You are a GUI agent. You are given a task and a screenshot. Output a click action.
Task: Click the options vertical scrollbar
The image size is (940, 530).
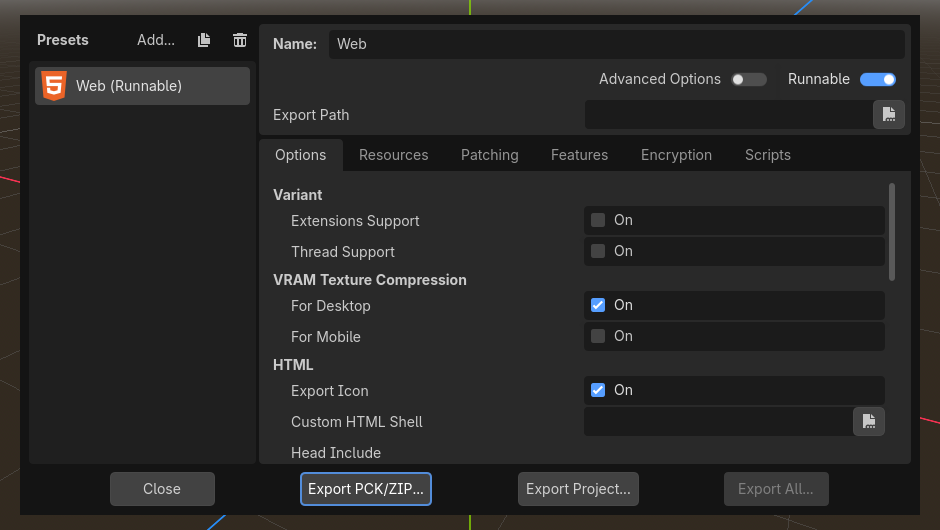(x=892, y=232)
